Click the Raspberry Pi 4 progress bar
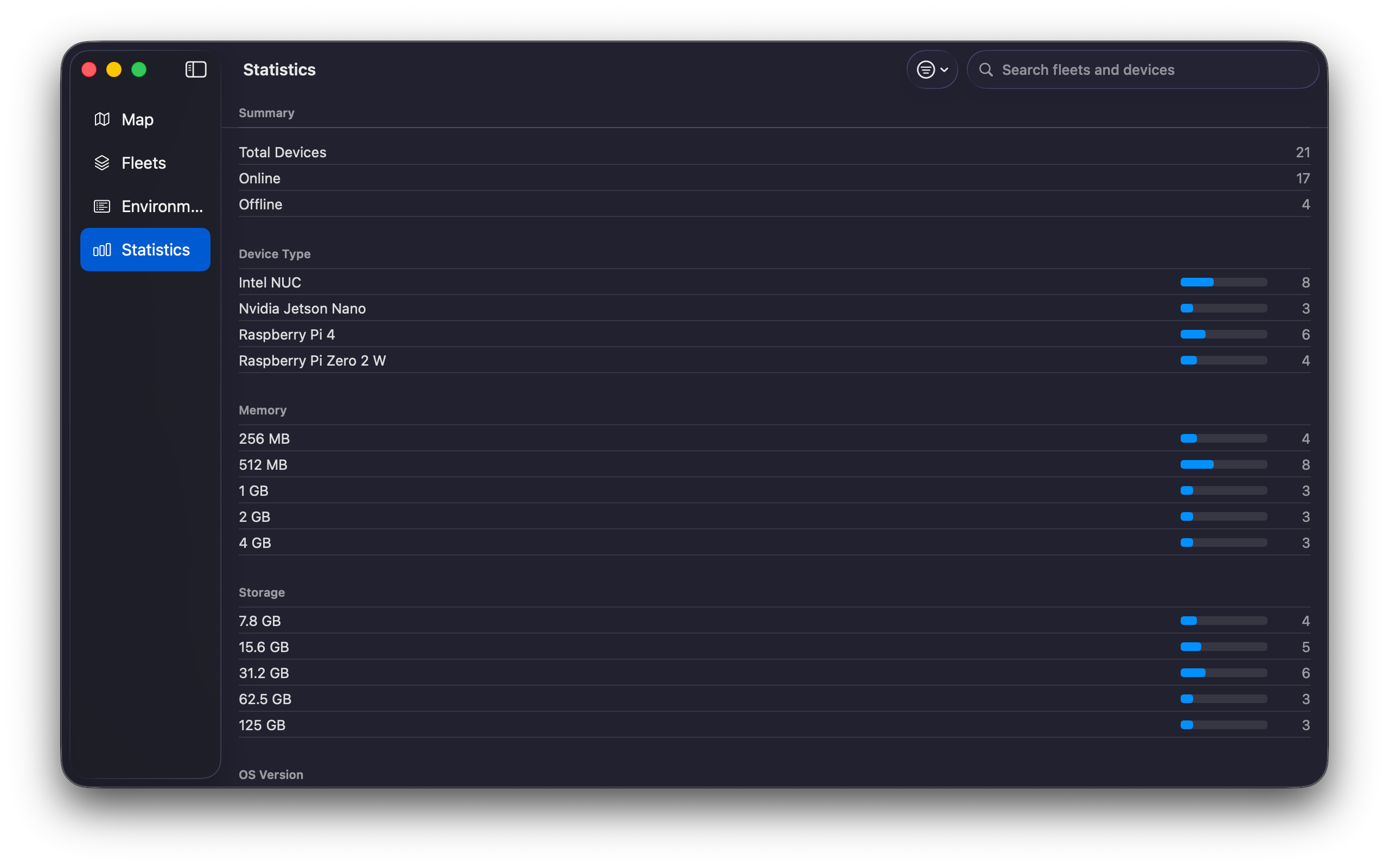 (1224, 335)
